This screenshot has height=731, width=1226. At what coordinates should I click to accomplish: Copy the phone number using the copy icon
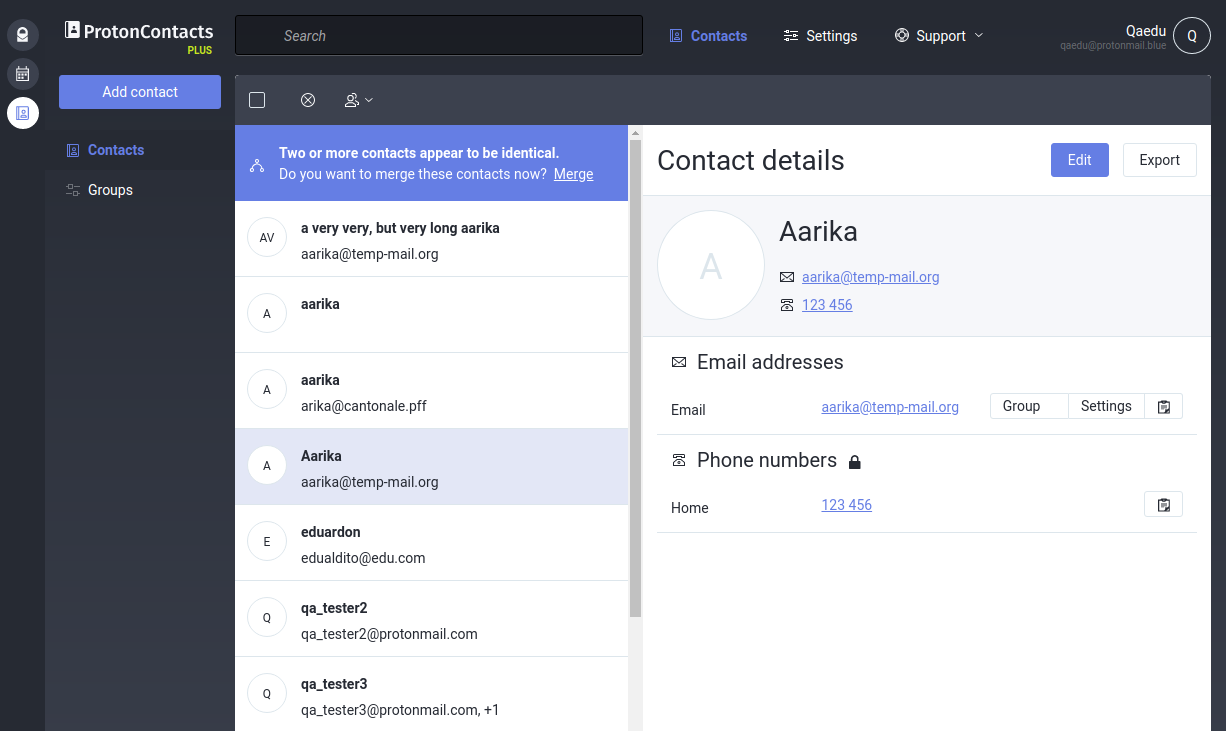[x=1162, y=503]
